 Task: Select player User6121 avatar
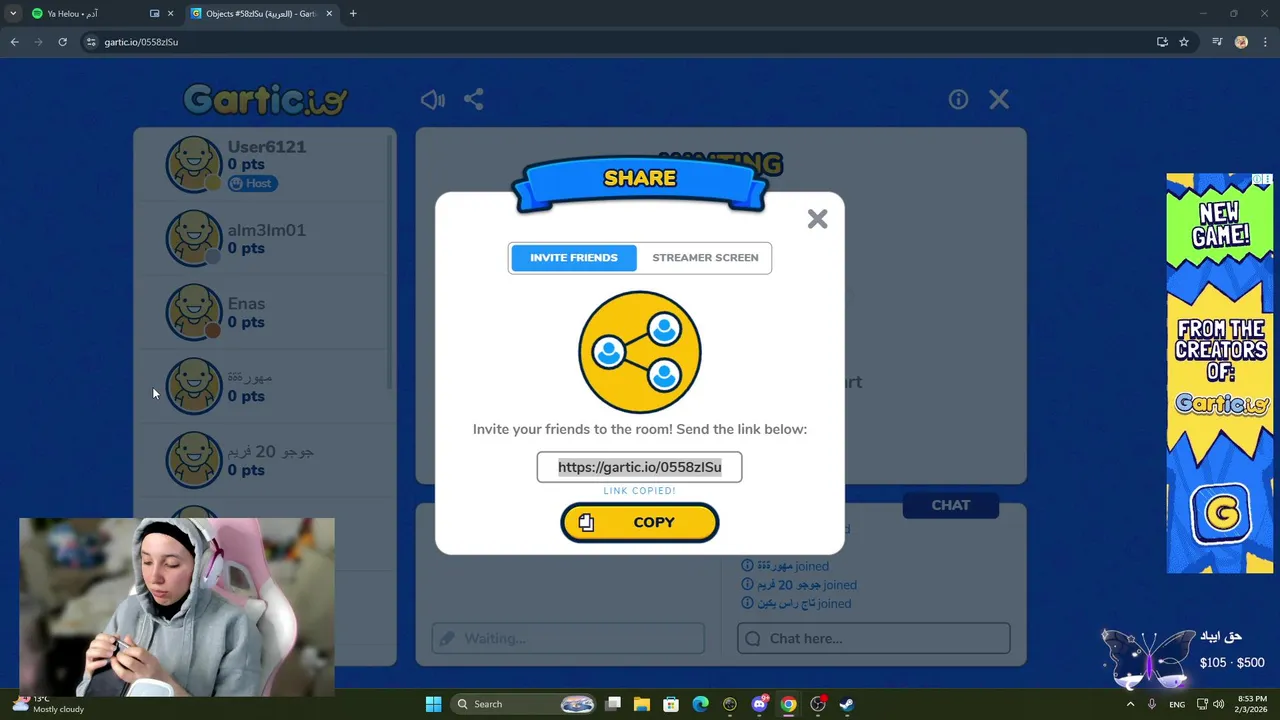193,164
